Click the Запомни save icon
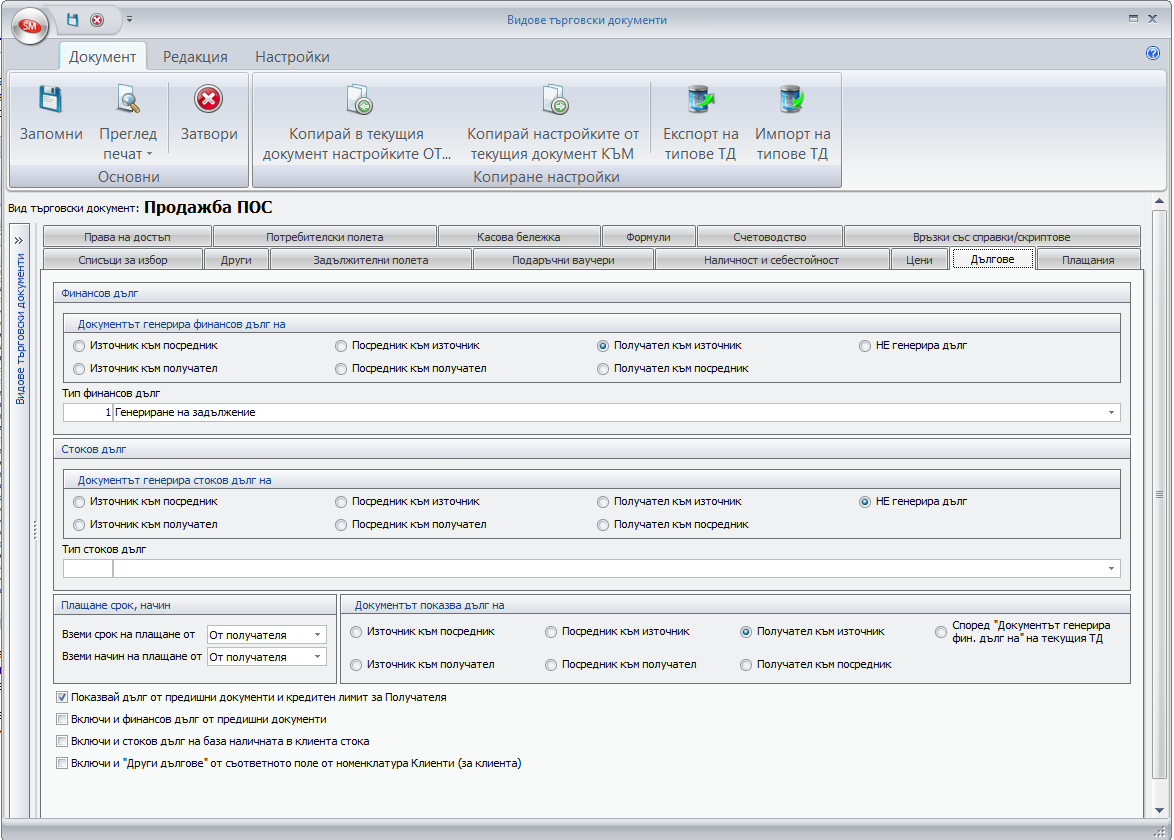Viewport: 1174px width, 840px height. (51, 99)
